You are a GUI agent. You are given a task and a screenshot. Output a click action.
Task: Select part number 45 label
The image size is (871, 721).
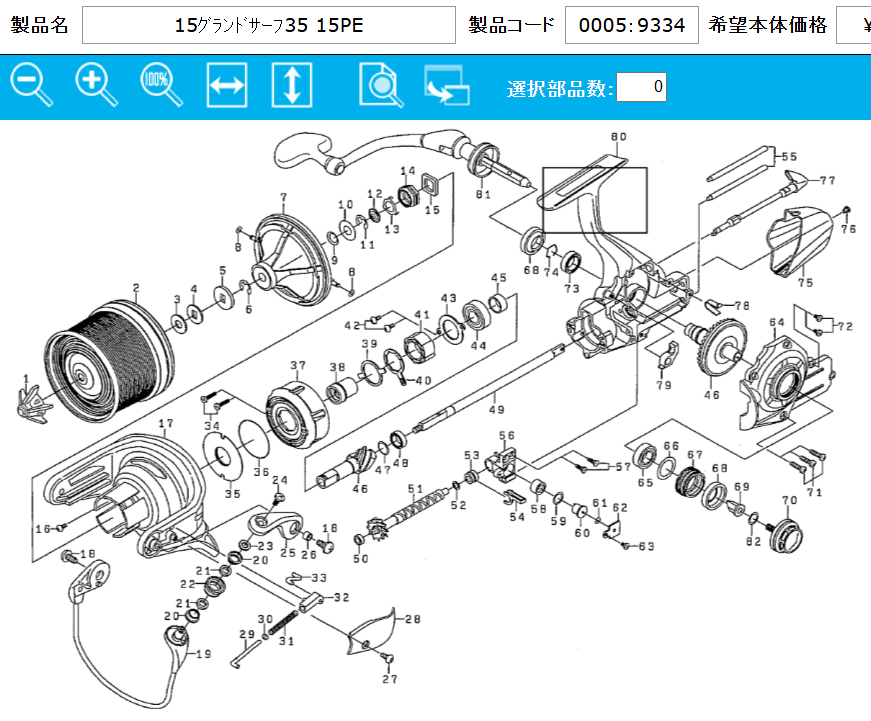tap(498, 278)
